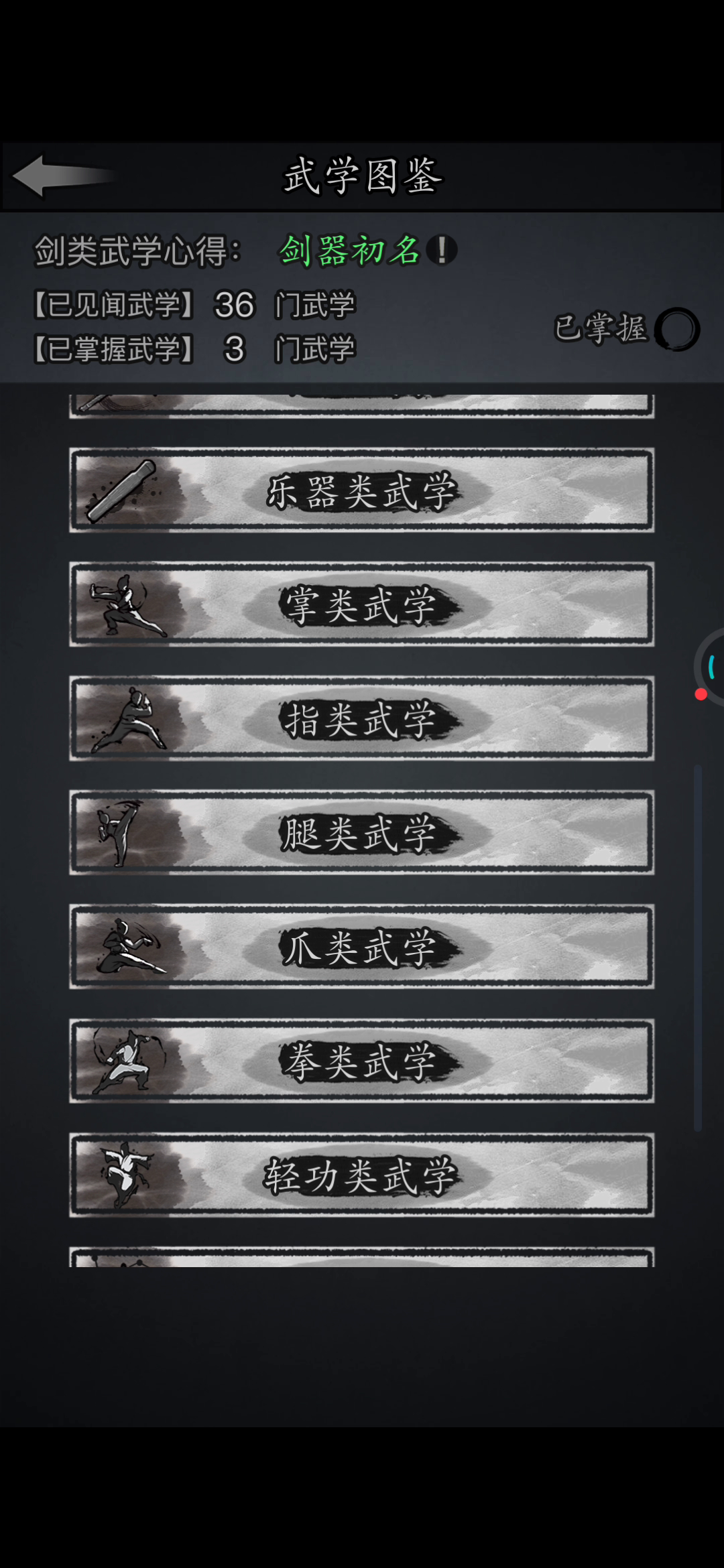The height and width of the screenshot is (1568, 724).
Task: Click the vertical list scrollbar
Action: tap(698, 948)
